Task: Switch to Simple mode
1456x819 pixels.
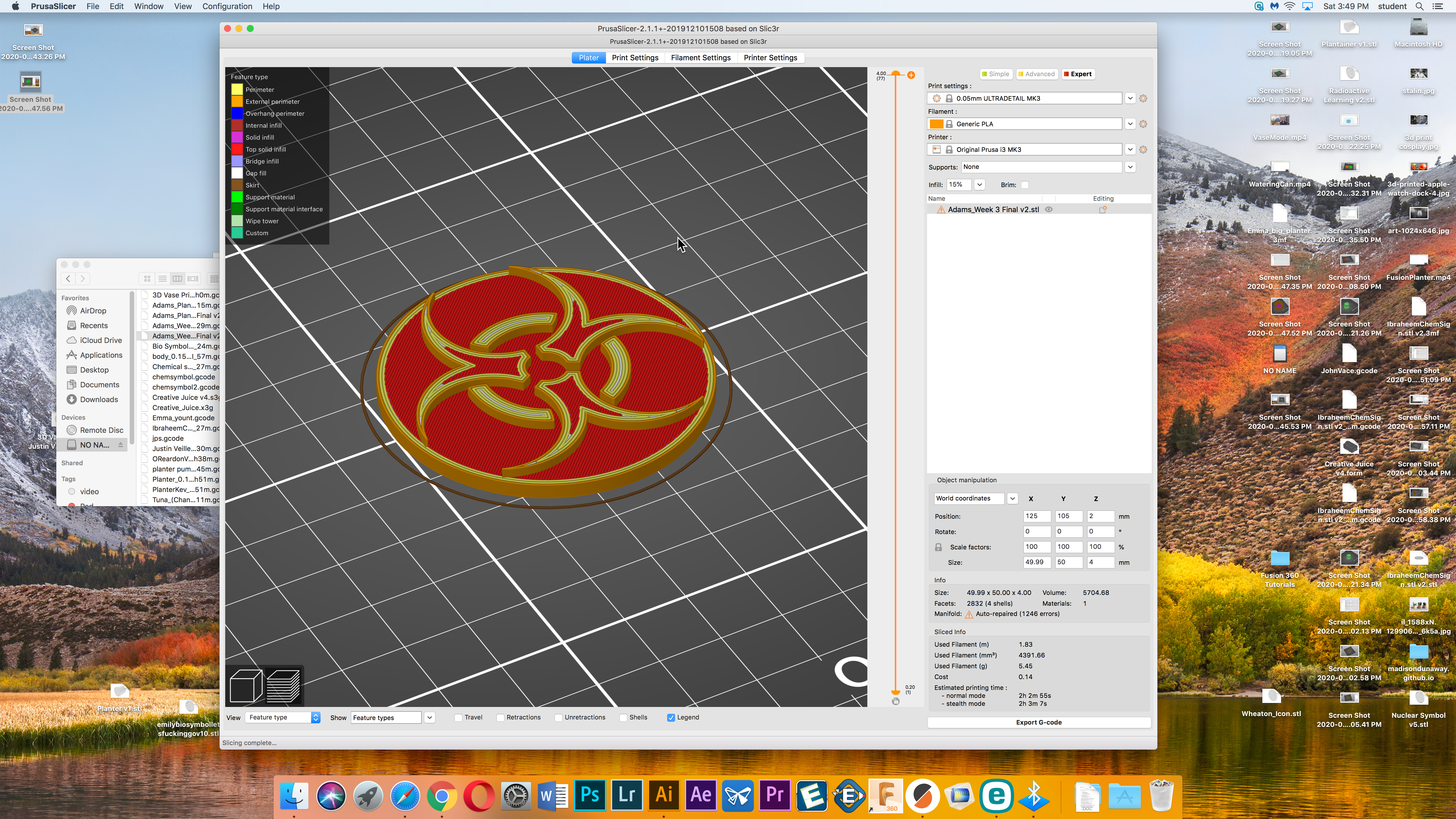Action: (995, 74)
